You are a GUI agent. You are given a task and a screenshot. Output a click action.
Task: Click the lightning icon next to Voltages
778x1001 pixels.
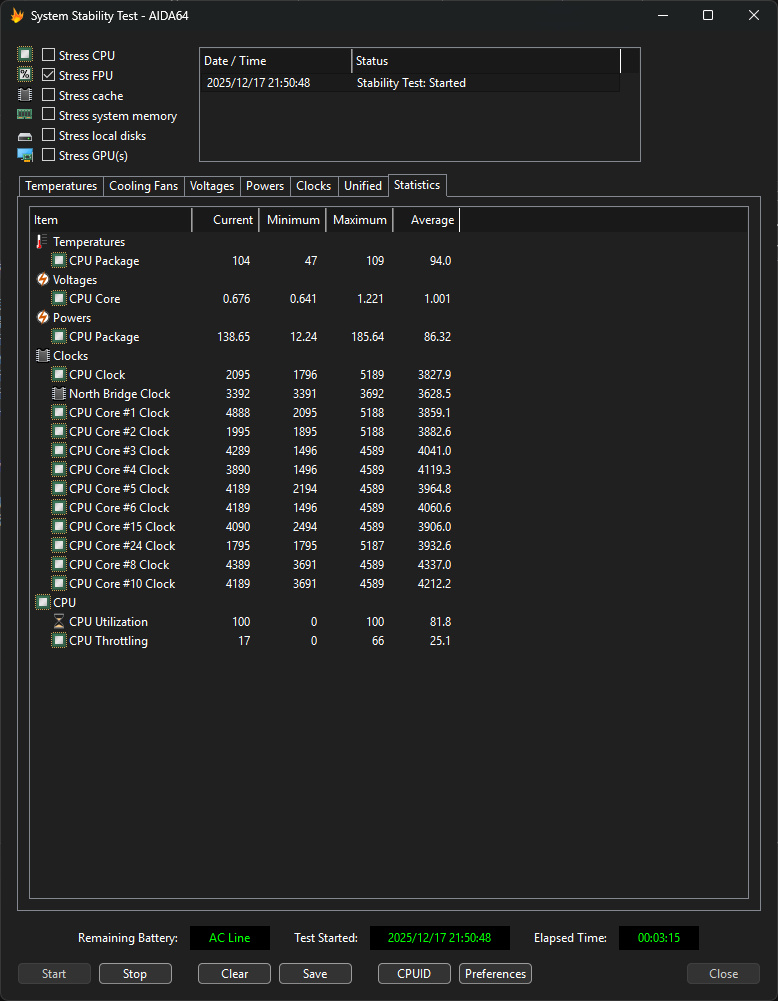(x=43, y=280)
